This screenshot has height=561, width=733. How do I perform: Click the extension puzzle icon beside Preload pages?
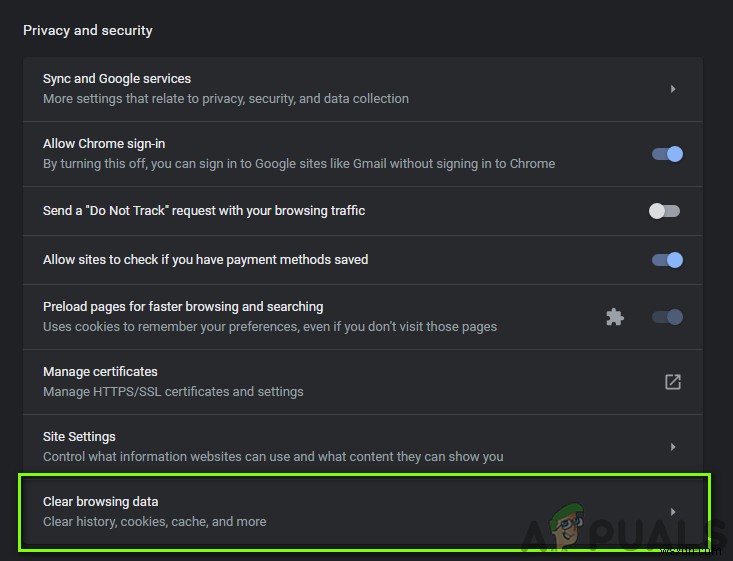point(615,317)
